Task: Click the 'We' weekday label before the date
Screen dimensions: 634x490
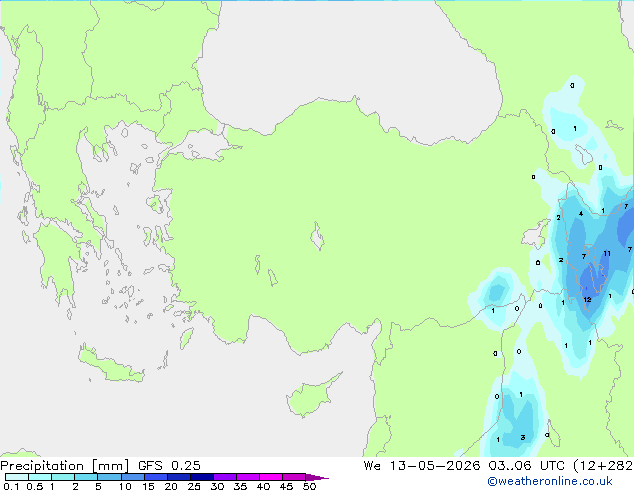Action: click(x=372, y=466)
